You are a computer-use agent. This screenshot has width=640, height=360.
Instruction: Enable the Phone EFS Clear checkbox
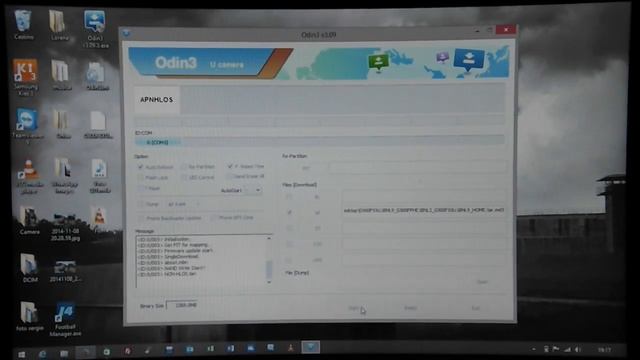213,218
